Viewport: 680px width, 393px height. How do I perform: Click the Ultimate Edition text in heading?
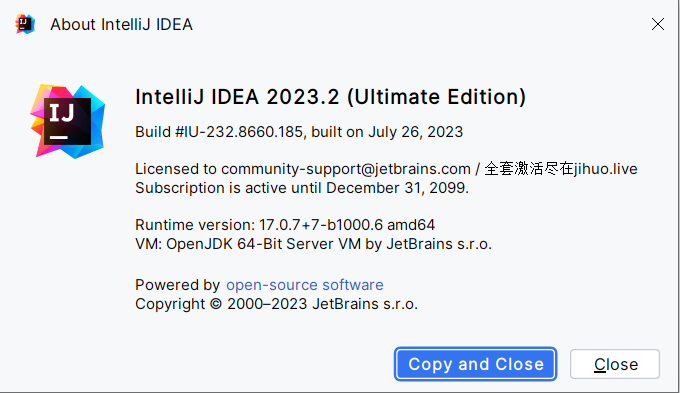[x=436, y=97]
